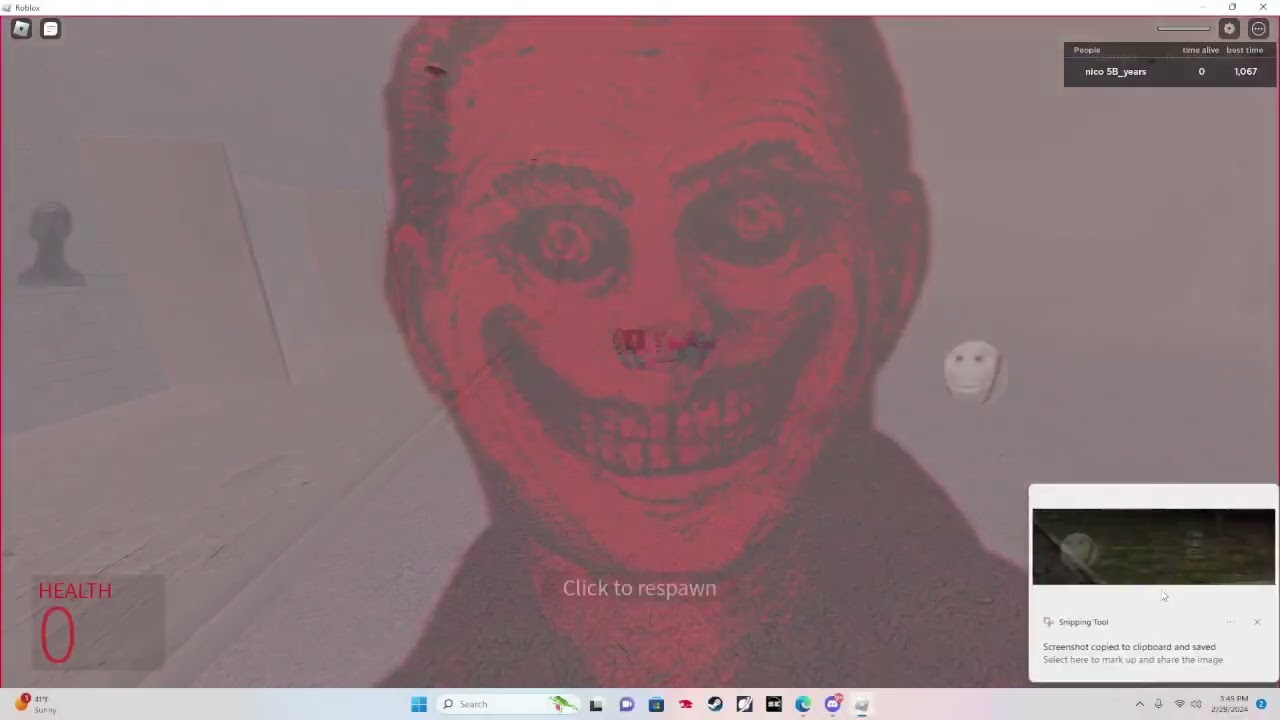This screenshot has width=1280, height=720.
Task: Open Steam from taskbar
Action: tap(715, 704)
